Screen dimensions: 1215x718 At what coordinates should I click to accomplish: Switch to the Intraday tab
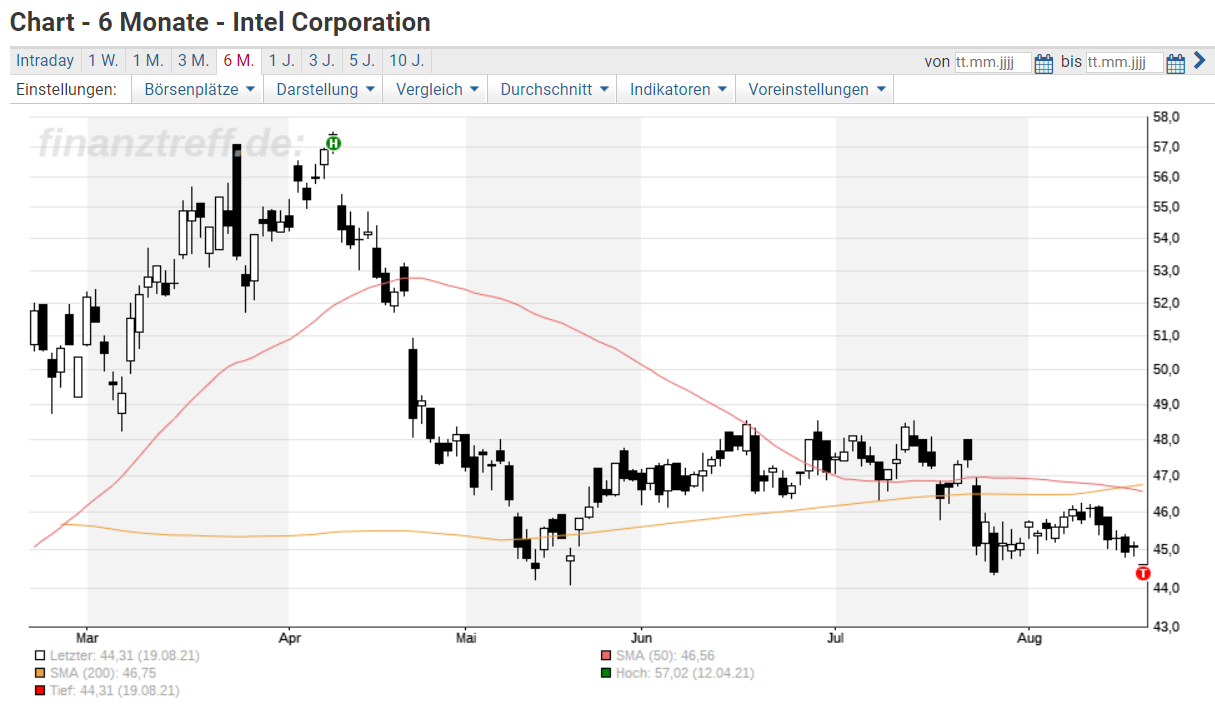click(45, 61)
